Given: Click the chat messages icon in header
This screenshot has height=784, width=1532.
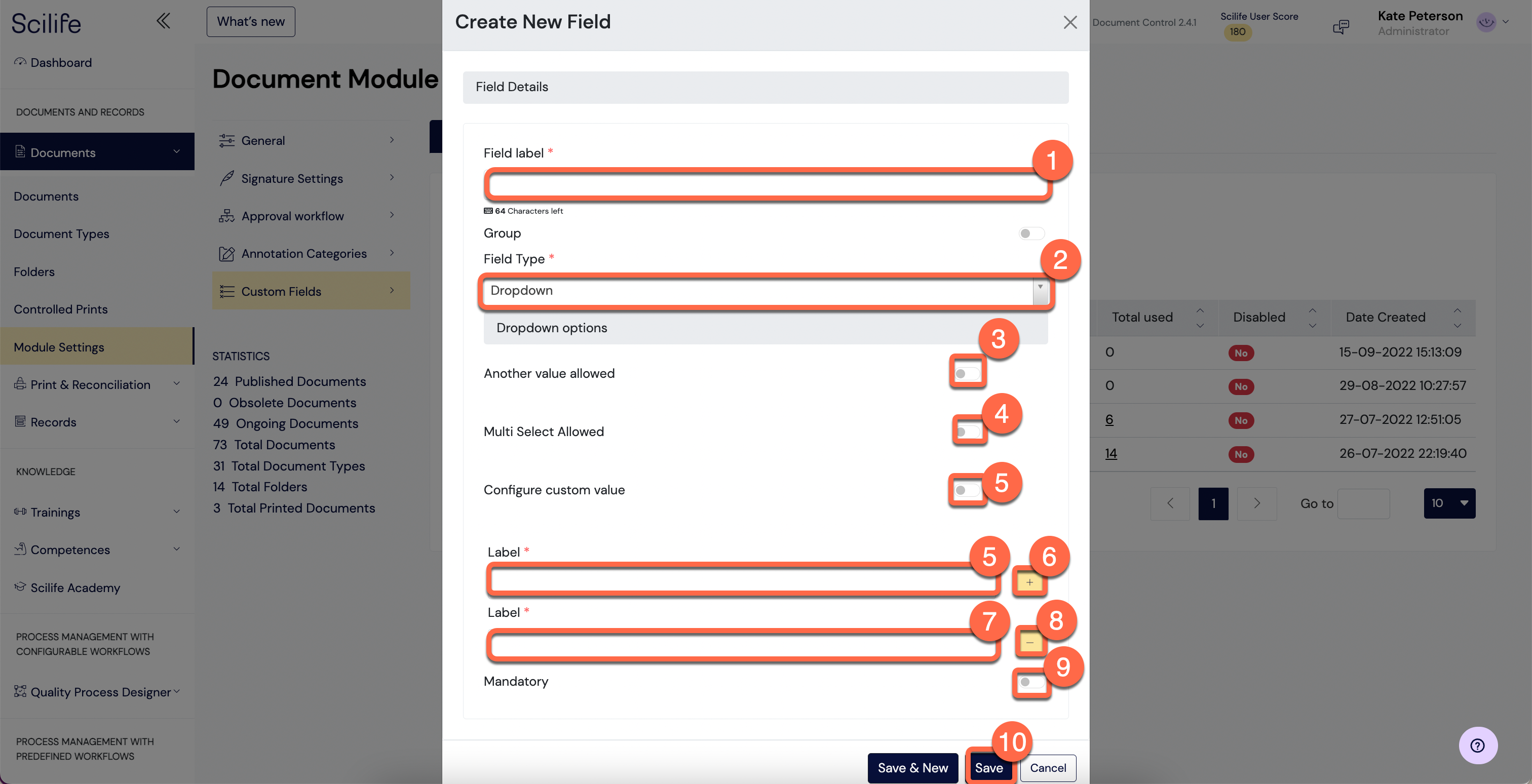Looking at the screenshot, I should tap(1341, 26).
